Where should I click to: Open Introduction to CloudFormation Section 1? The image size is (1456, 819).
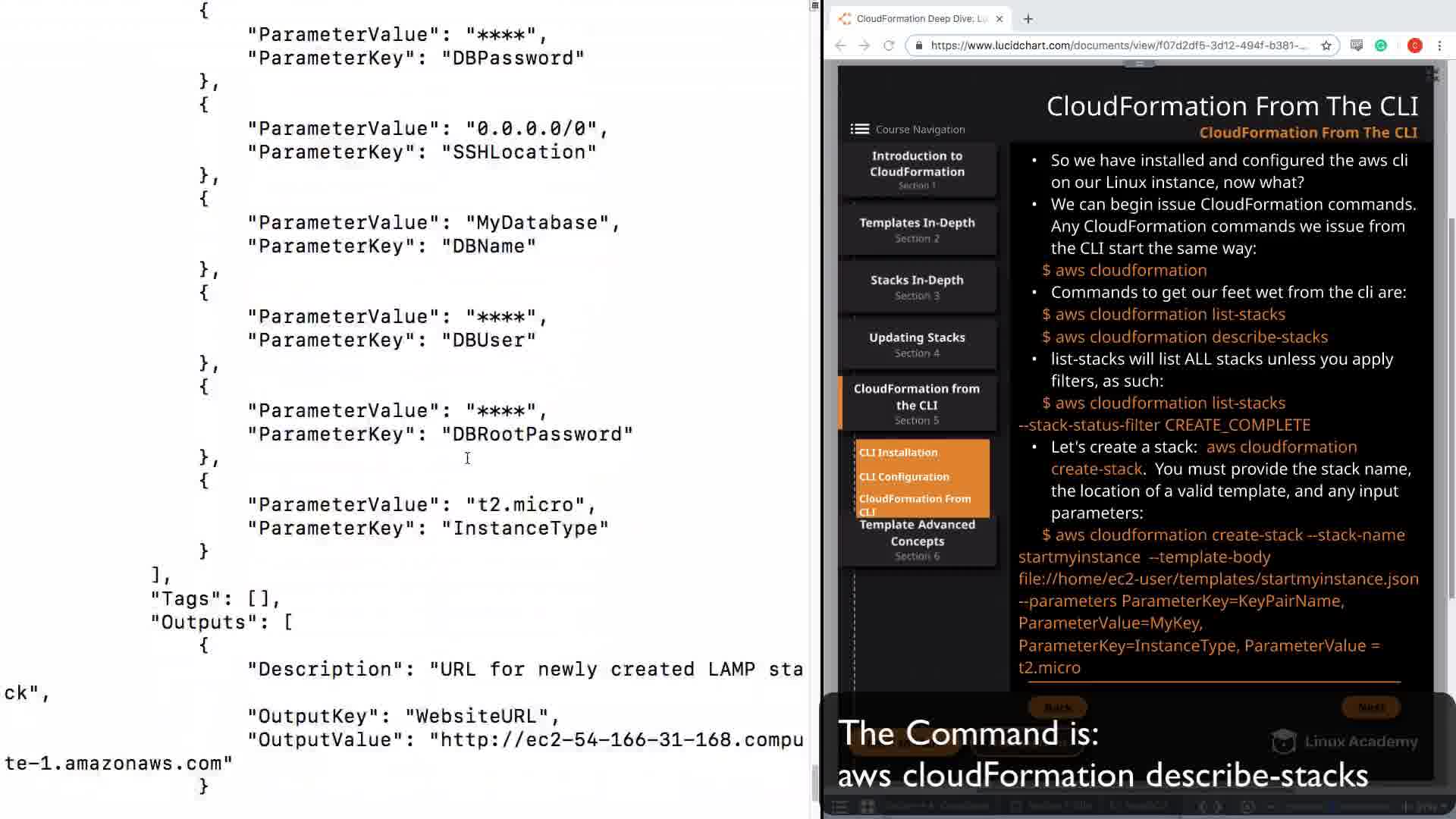[x=917, y=169]
